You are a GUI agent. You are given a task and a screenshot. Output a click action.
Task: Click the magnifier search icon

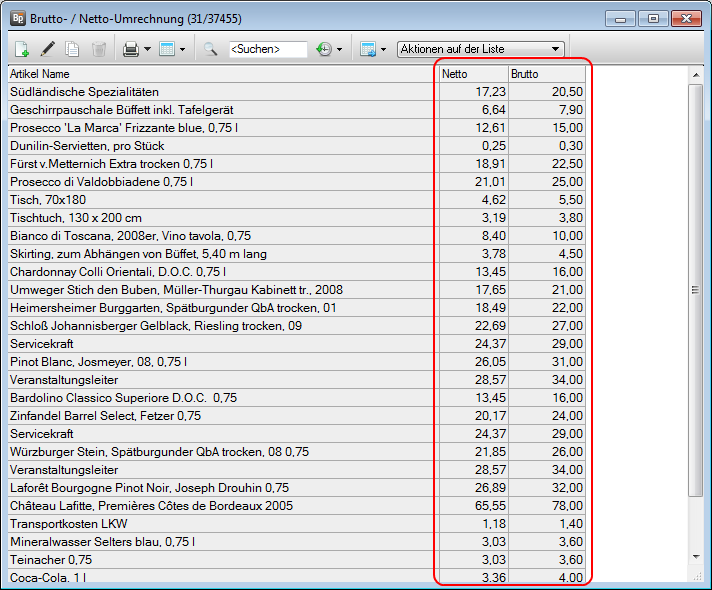[211, 49]
